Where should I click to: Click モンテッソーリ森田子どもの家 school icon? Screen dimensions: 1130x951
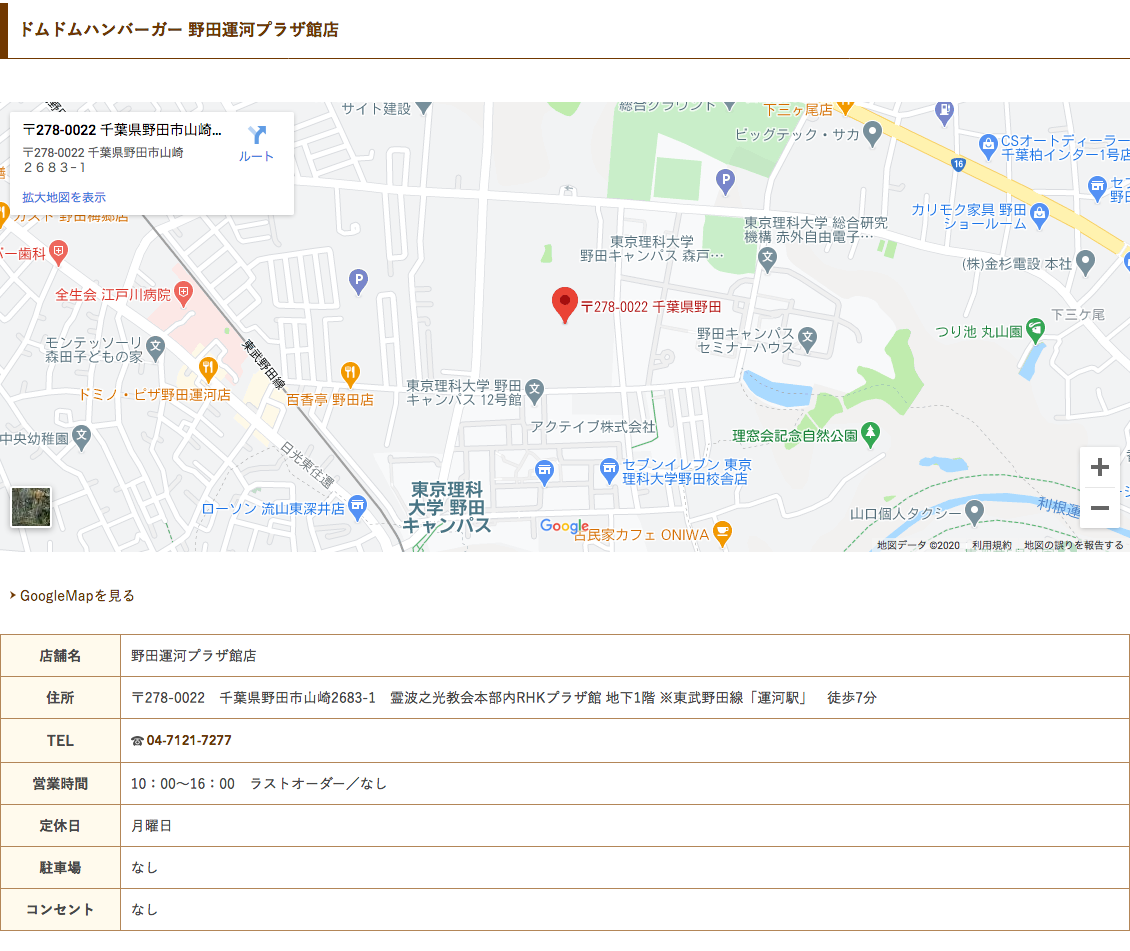click(x=156, y=349)
